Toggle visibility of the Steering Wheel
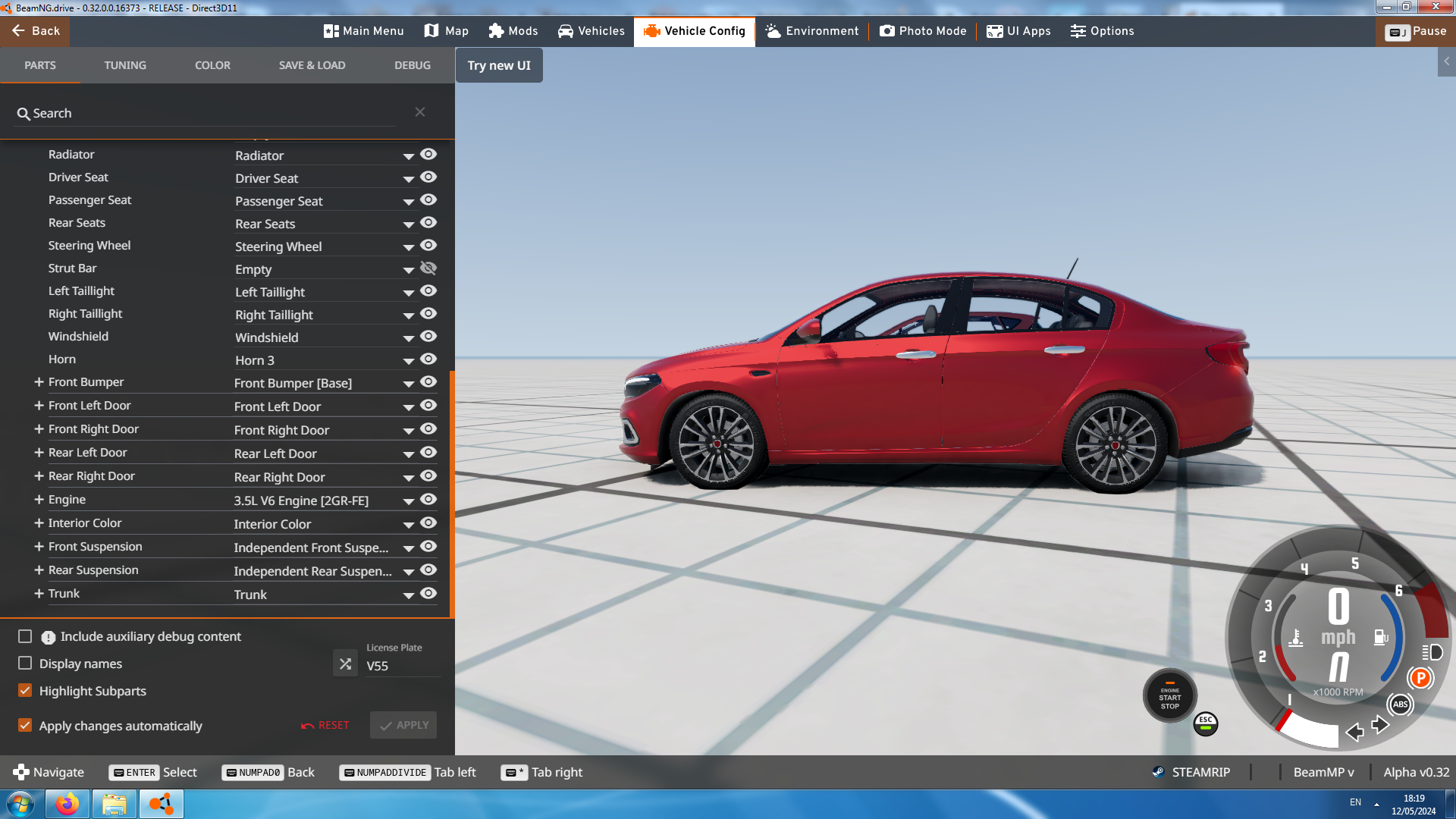Image resolution: width=1456 pixels, height=819 pixels. pos(428,245)
